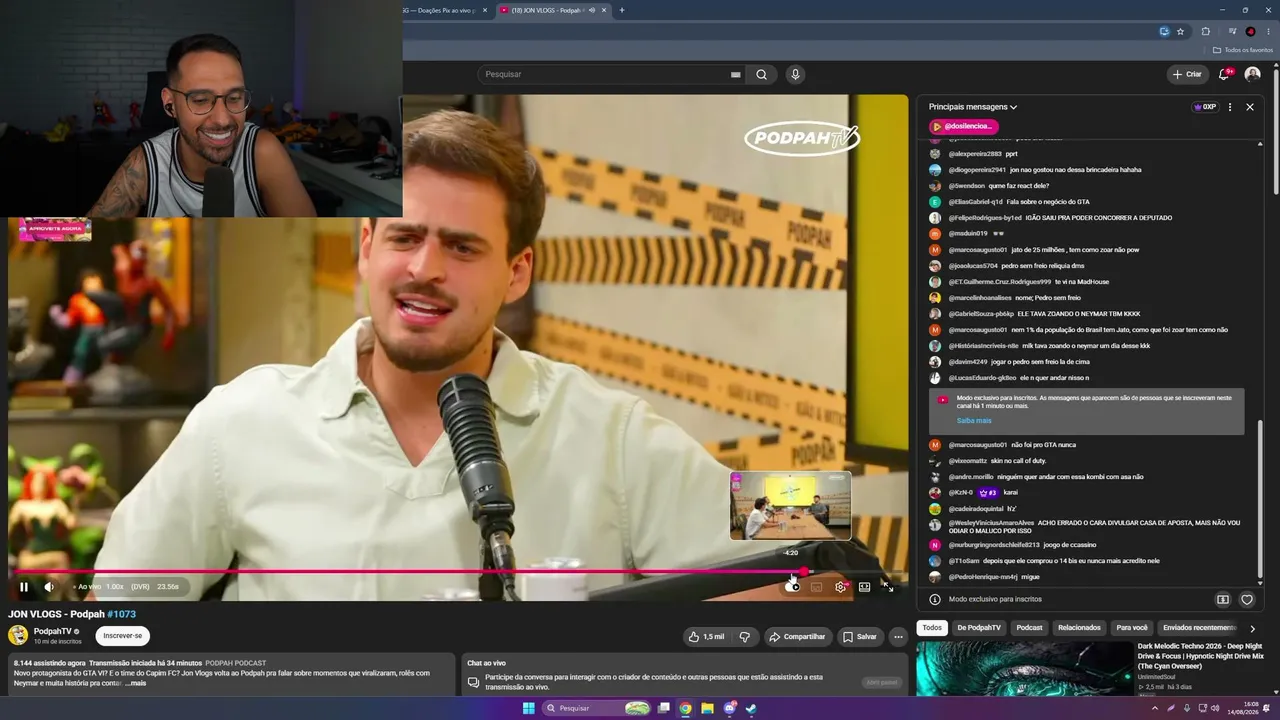Open the Compartilhar share dialog
This screenshot has width=1280, height=720.
point(797,637)
